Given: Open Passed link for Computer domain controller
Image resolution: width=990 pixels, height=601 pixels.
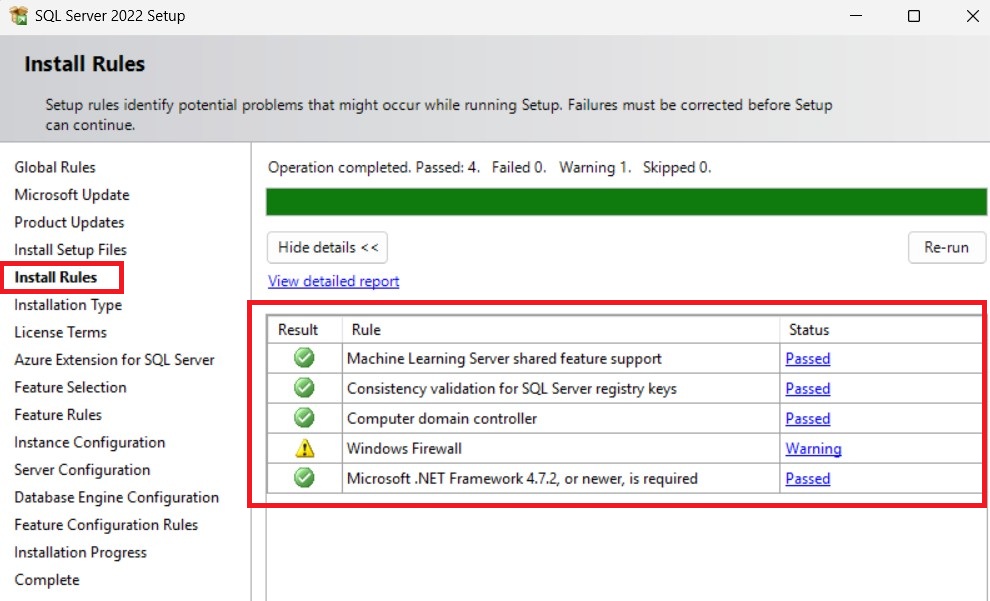Looking at the screenshot, I should click(x=807, y=418).
